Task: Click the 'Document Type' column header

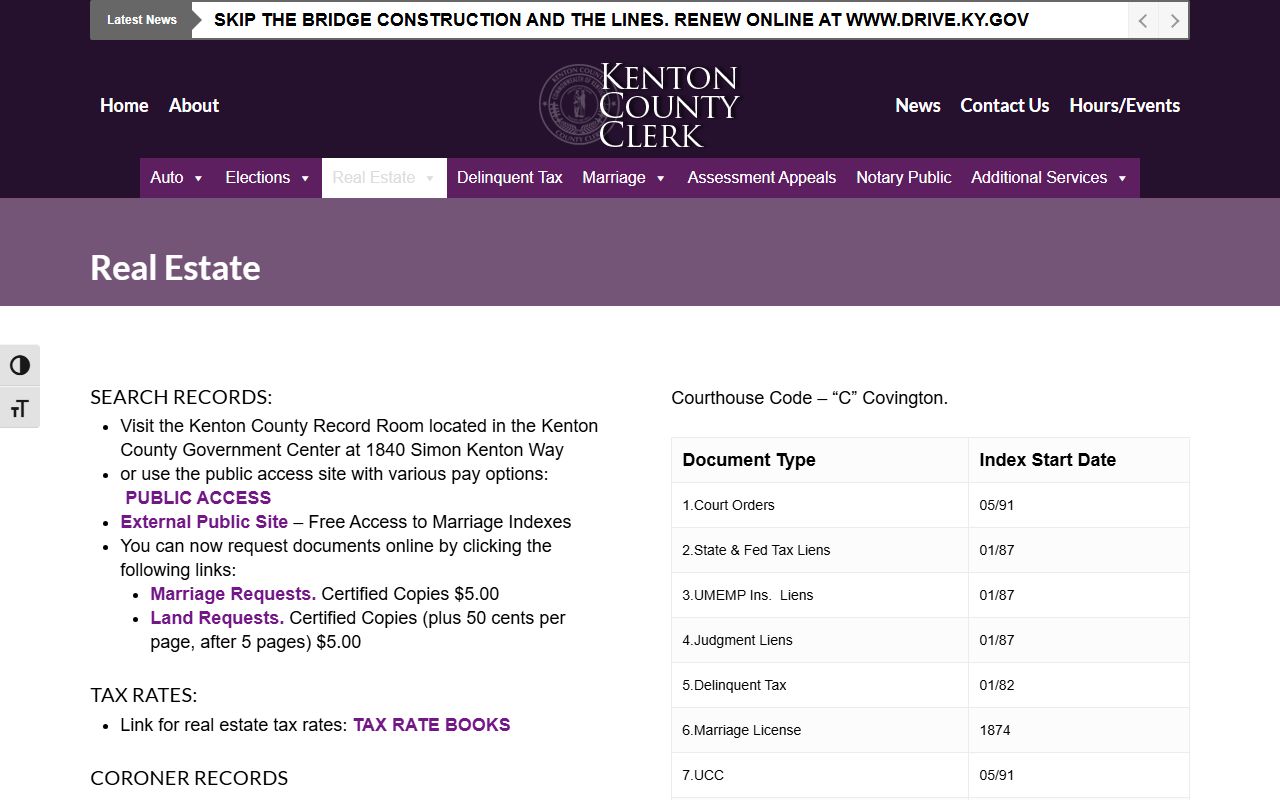Action: 820,460
